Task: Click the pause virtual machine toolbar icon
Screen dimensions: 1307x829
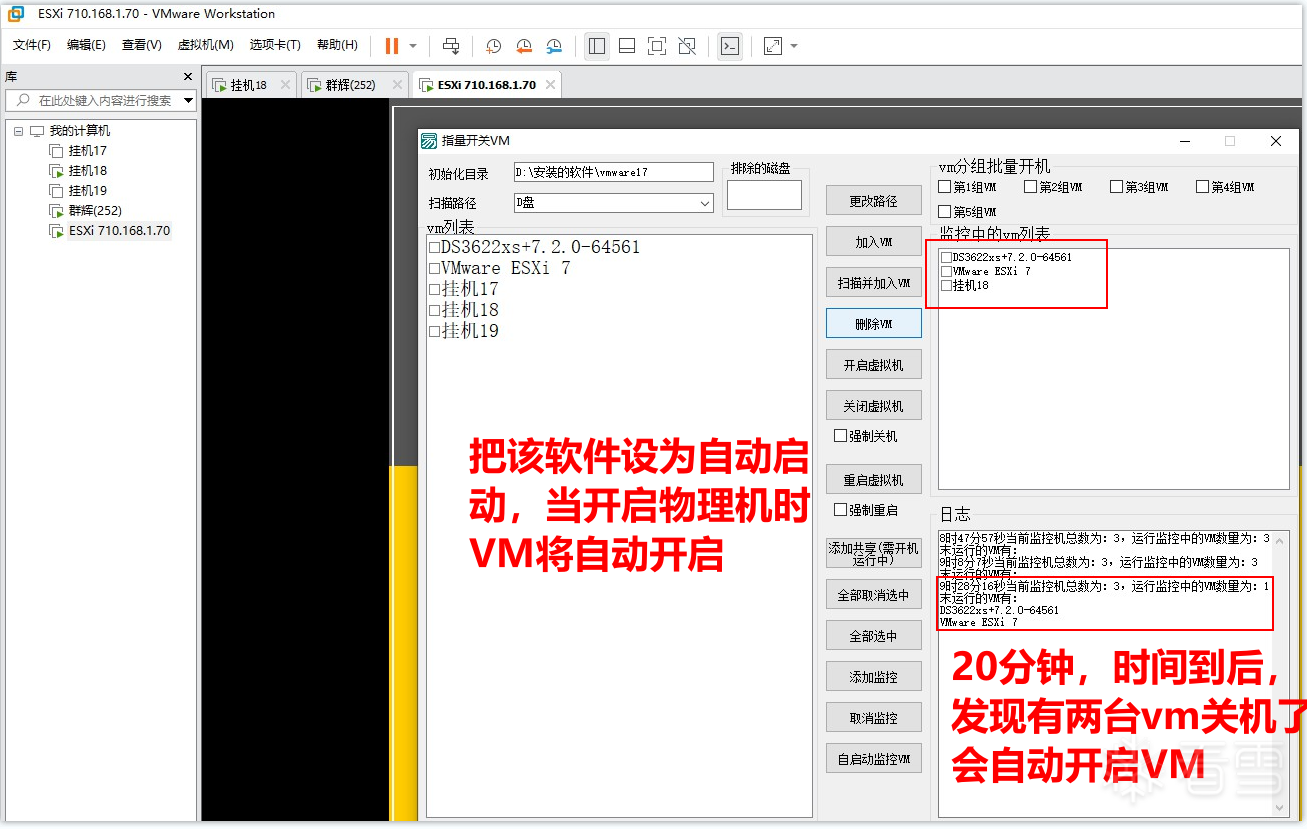Action: click(391, 45)
